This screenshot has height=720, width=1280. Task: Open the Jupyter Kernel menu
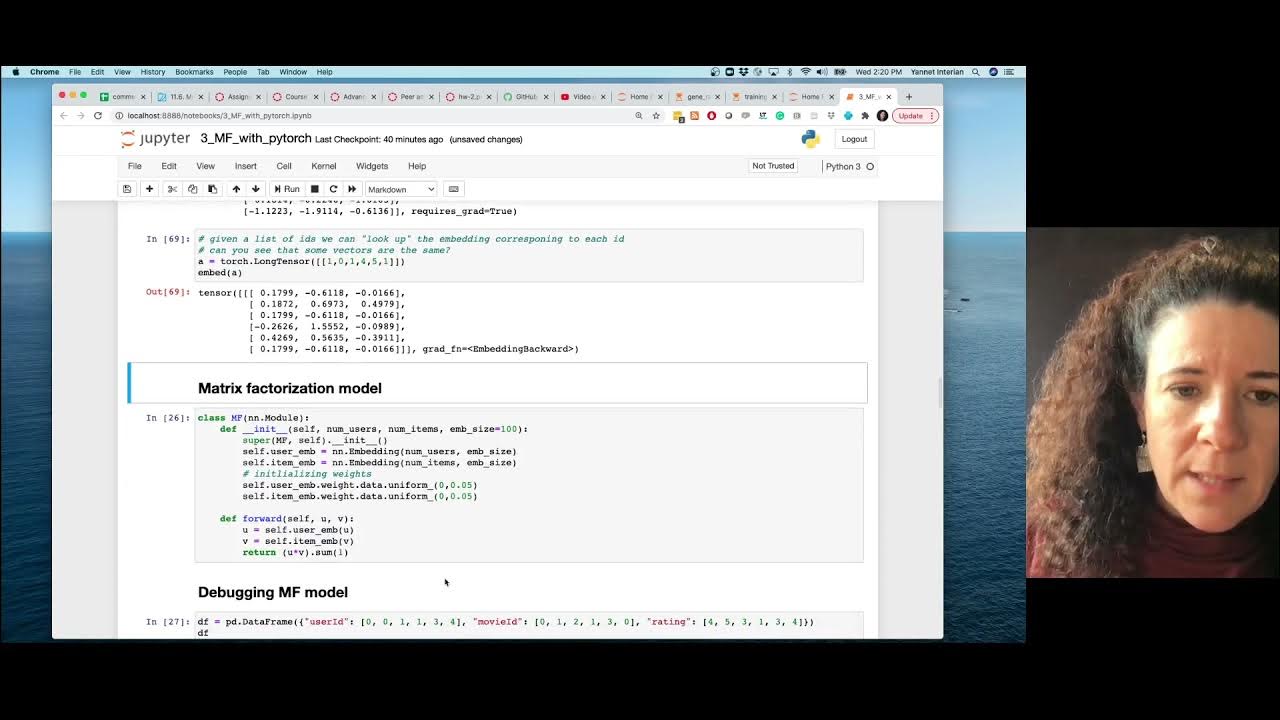[x=323, y=166]
